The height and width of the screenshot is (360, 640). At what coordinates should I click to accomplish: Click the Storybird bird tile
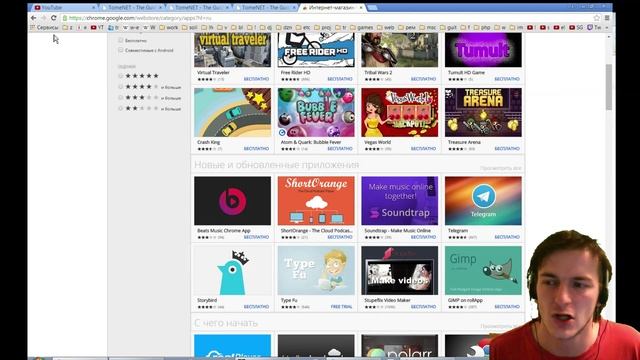[x=232, y=270]
